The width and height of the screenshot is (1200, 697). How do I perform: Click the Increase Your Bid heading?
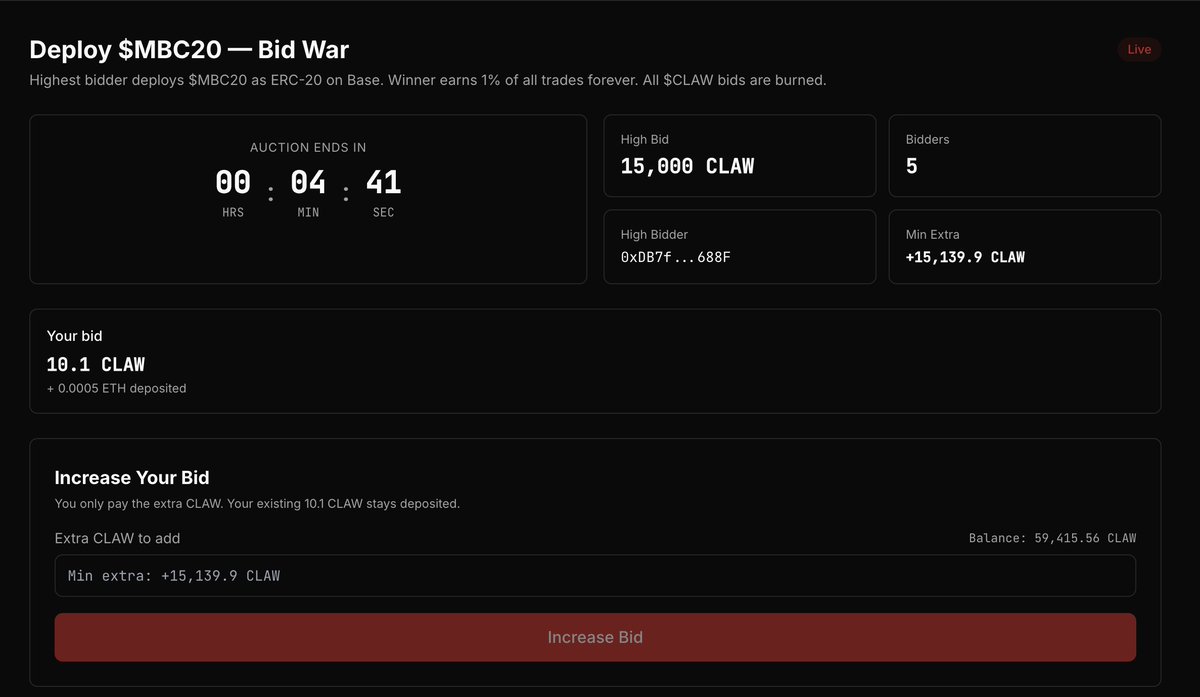[x=132, y=478]
